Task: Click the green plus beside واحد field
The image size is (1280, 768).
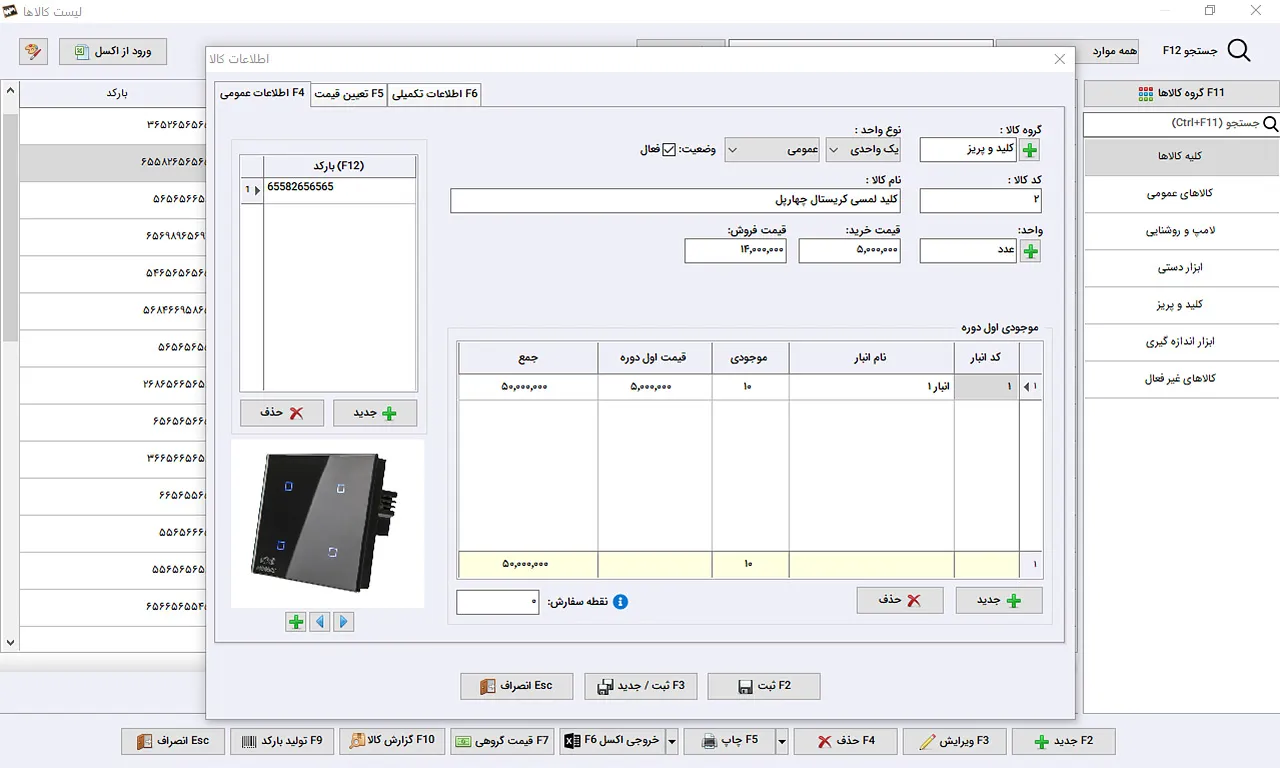Action: pyautogui.click(x=1030, y=251)
